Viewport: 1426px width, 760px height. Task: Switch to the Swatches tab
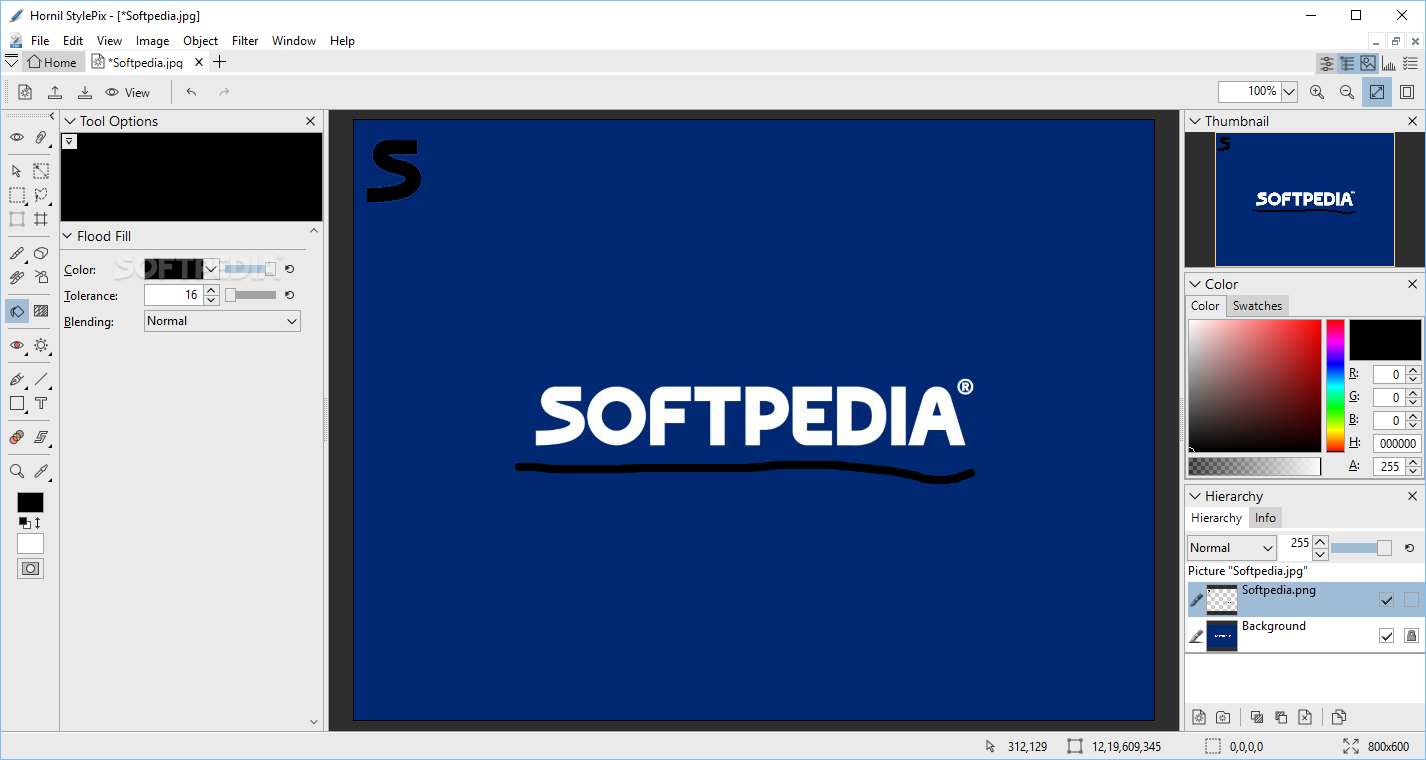(x=1257, y=306)
